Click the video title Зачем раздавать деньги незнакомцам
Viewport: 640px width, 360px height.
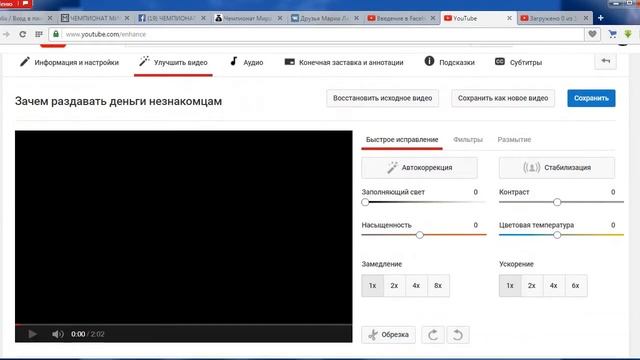118,101
